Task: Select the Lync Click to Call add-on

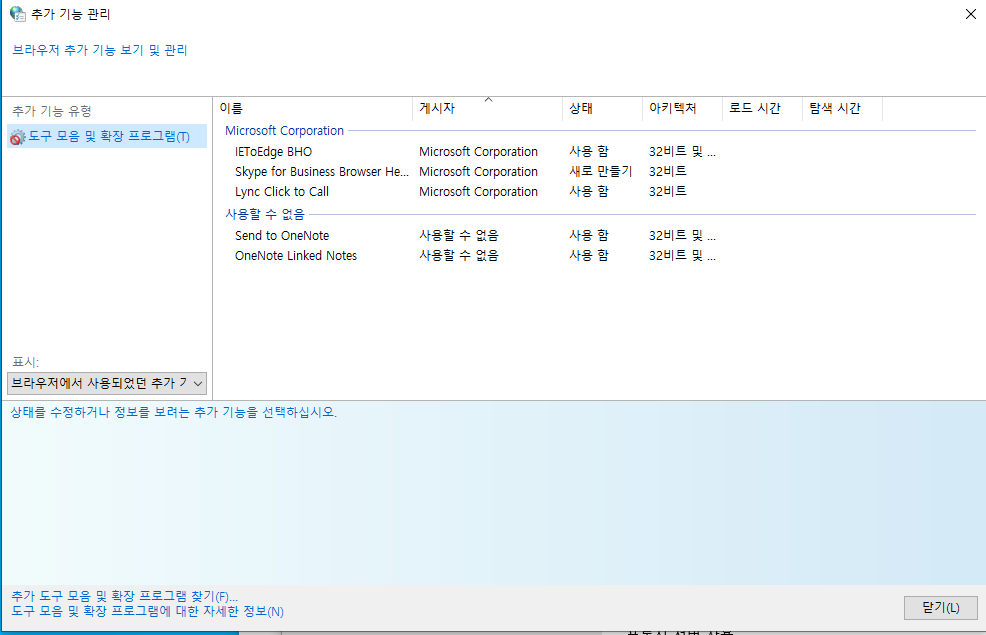Action: click(x=282, y=192)
